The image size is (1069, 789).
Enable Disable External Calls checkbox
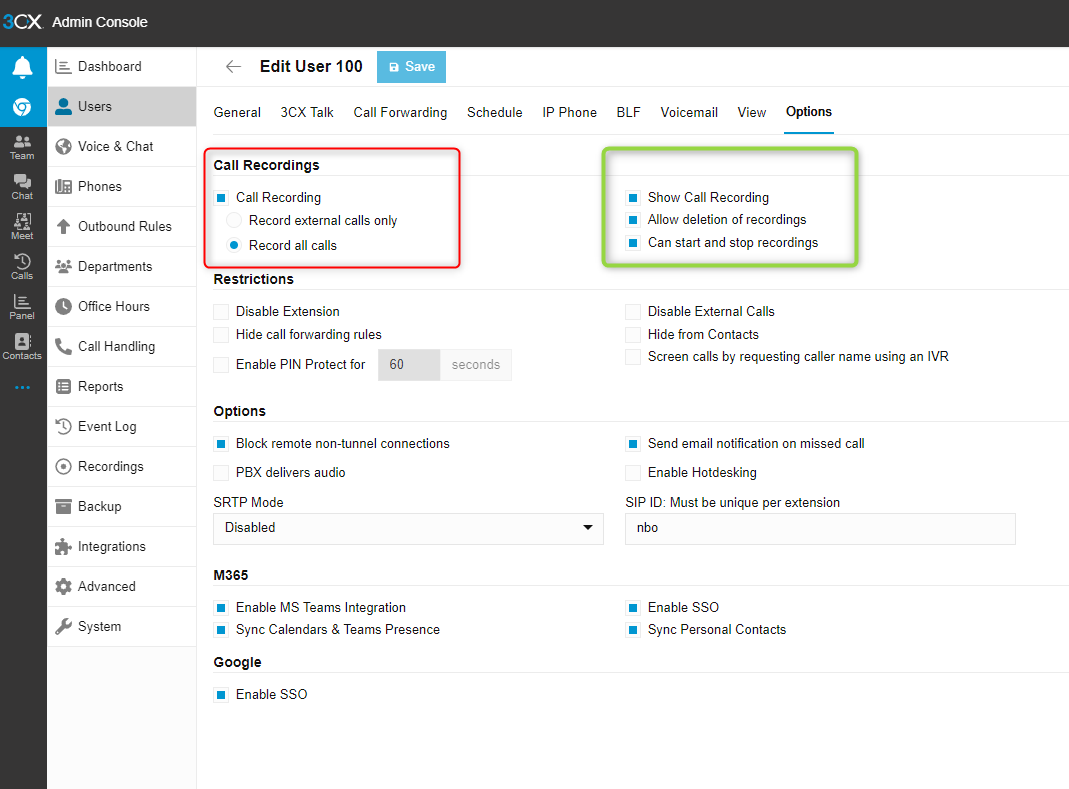(x=633, y=312)
